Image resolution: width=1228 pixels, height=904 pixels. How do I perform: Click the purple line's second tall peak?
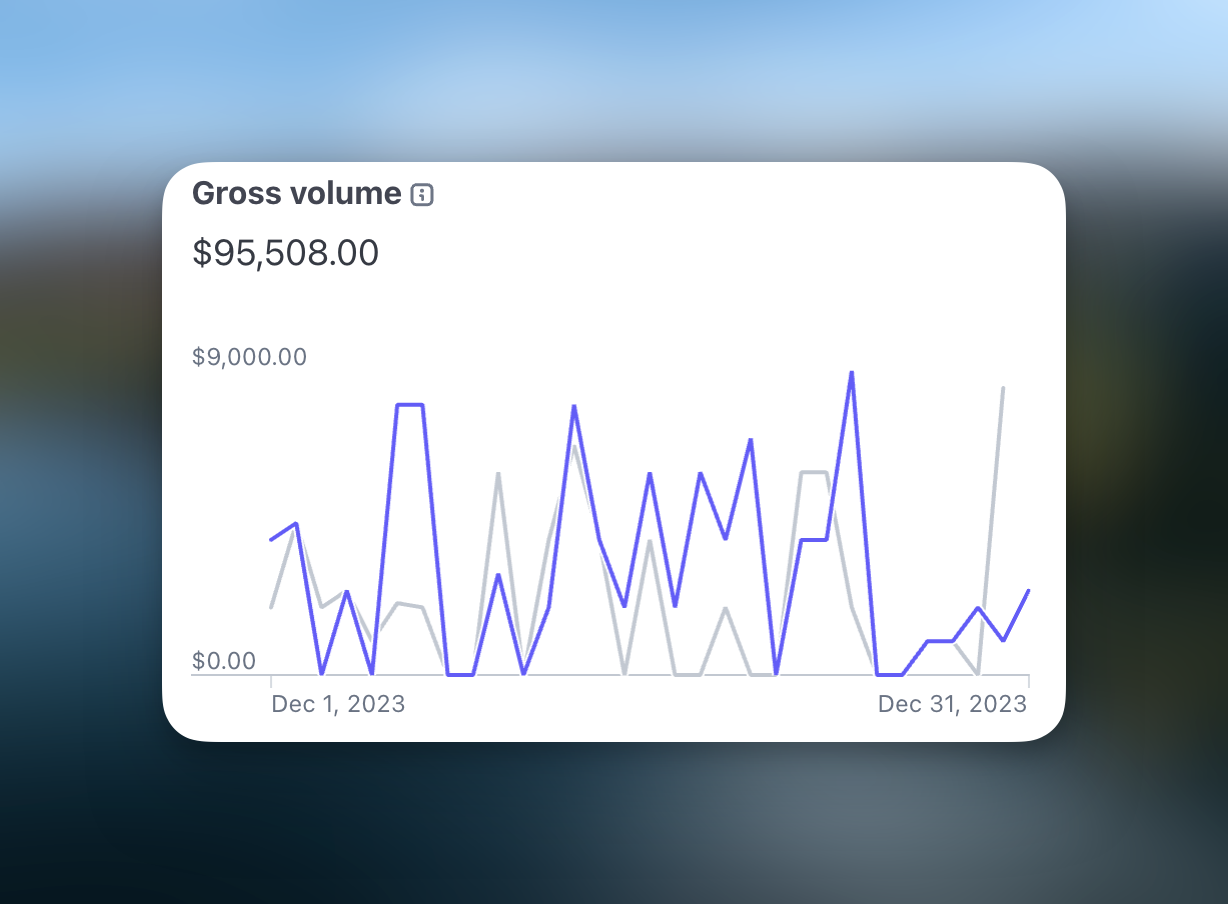[x=574, y=407]
